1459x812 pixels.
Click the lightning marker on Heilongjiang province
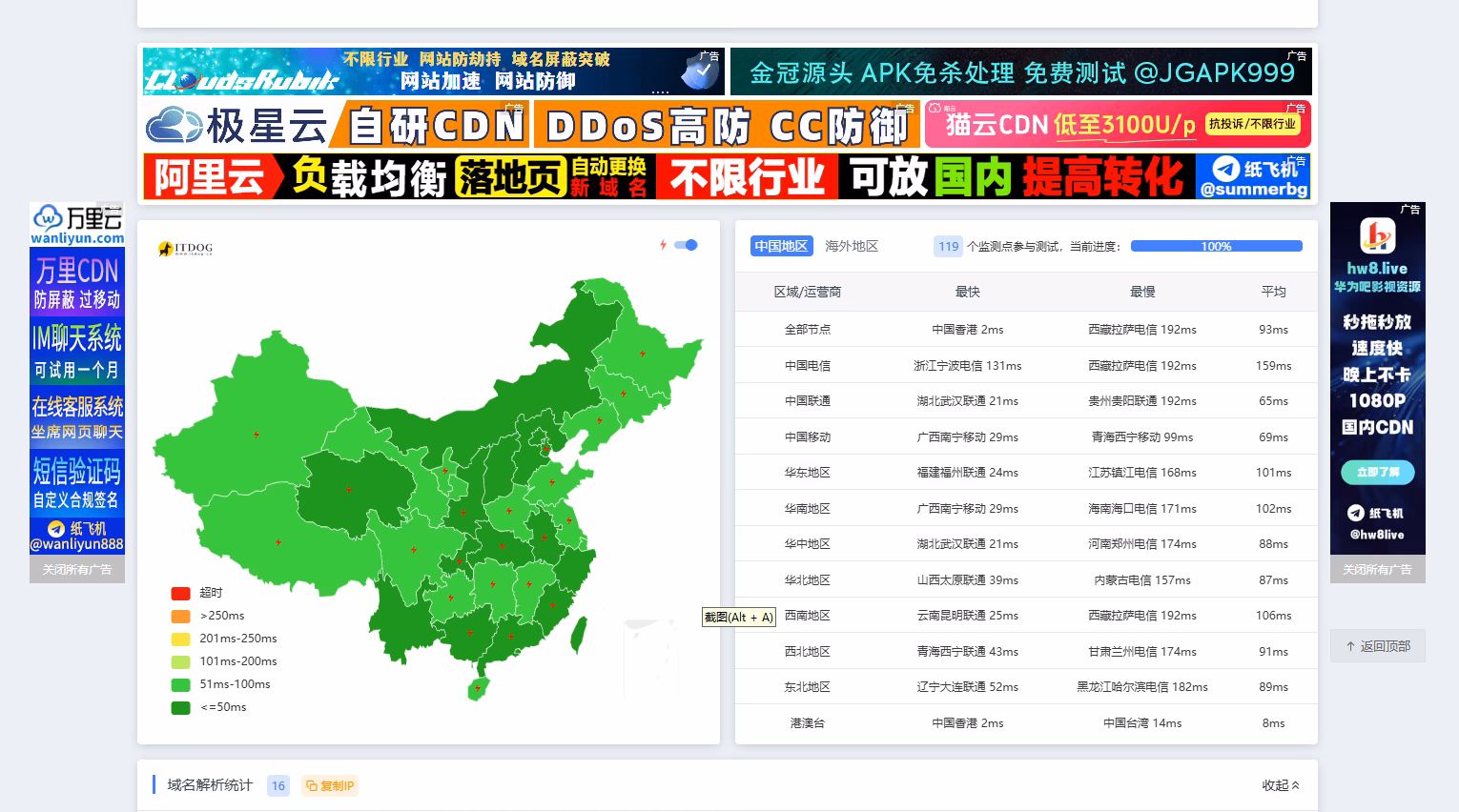pyautogui.click(x=643, y=354)
